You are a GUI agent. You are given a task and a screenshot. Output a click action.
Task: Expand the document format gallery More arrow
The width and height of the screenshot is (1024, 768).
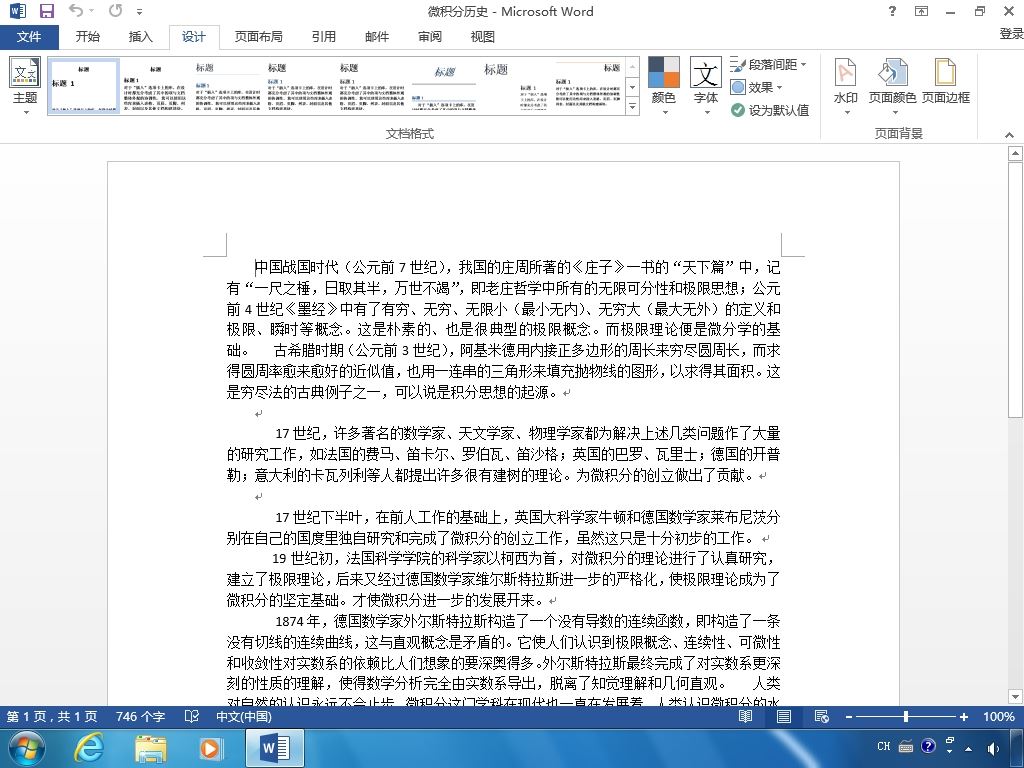point(632,106)
